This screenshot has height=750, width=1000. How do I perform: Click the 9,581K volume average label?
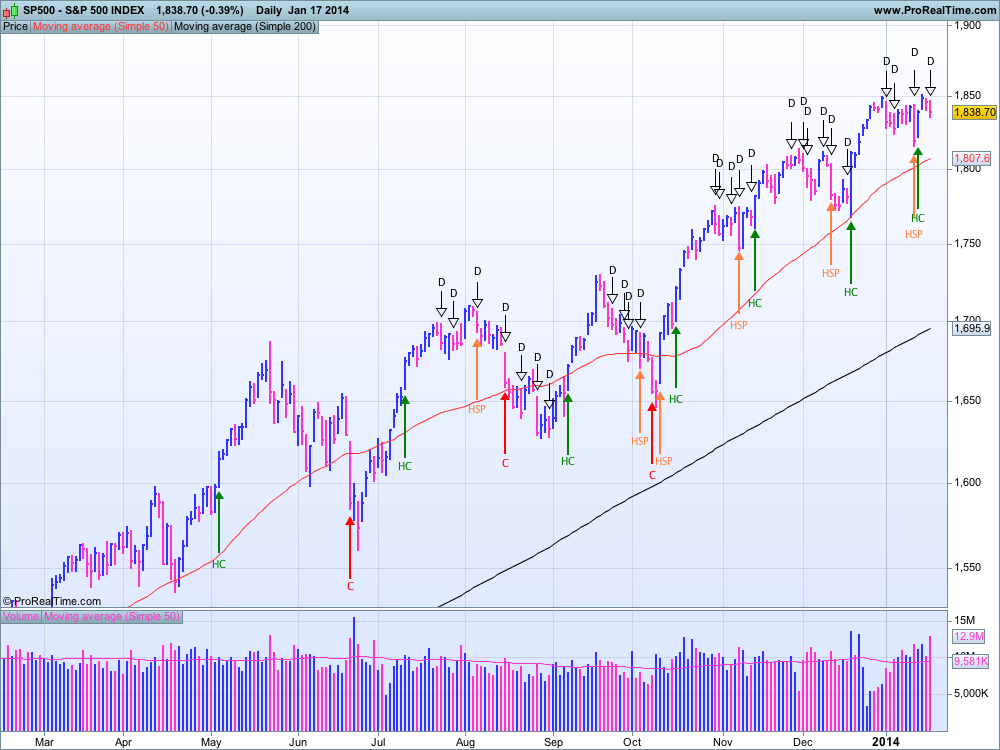(x=970, y=661)
